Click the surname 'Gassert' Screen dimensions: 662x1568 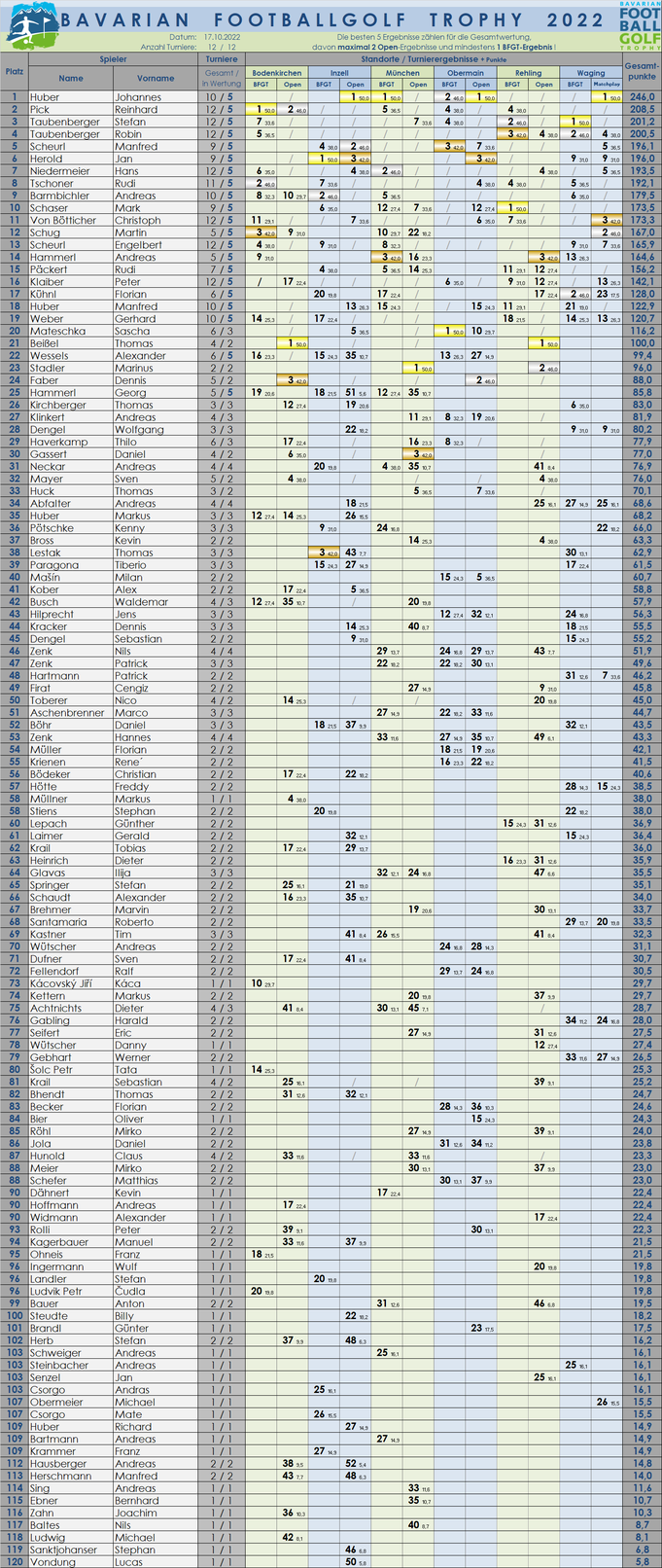49,454
